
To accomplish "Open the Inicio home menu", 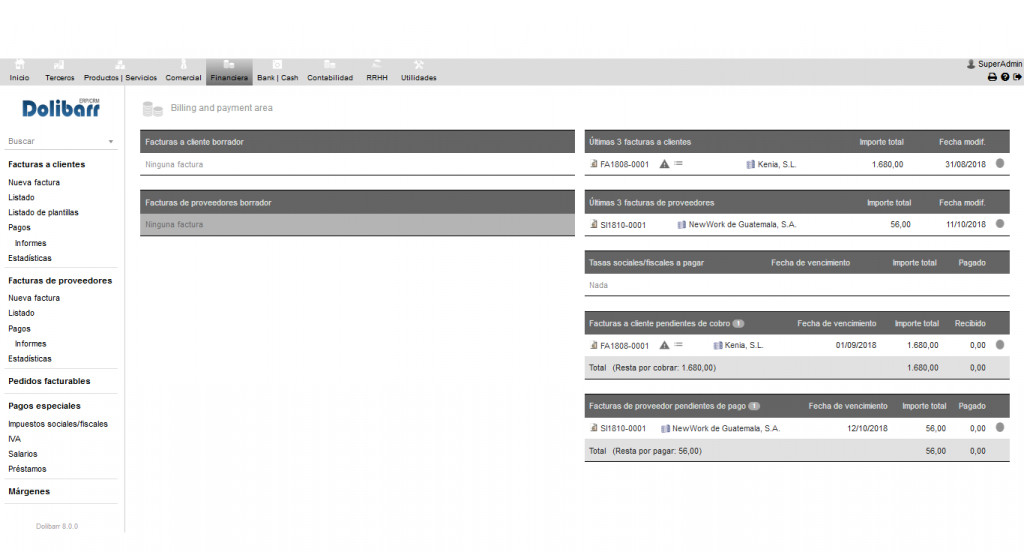I will pos(20,71).
